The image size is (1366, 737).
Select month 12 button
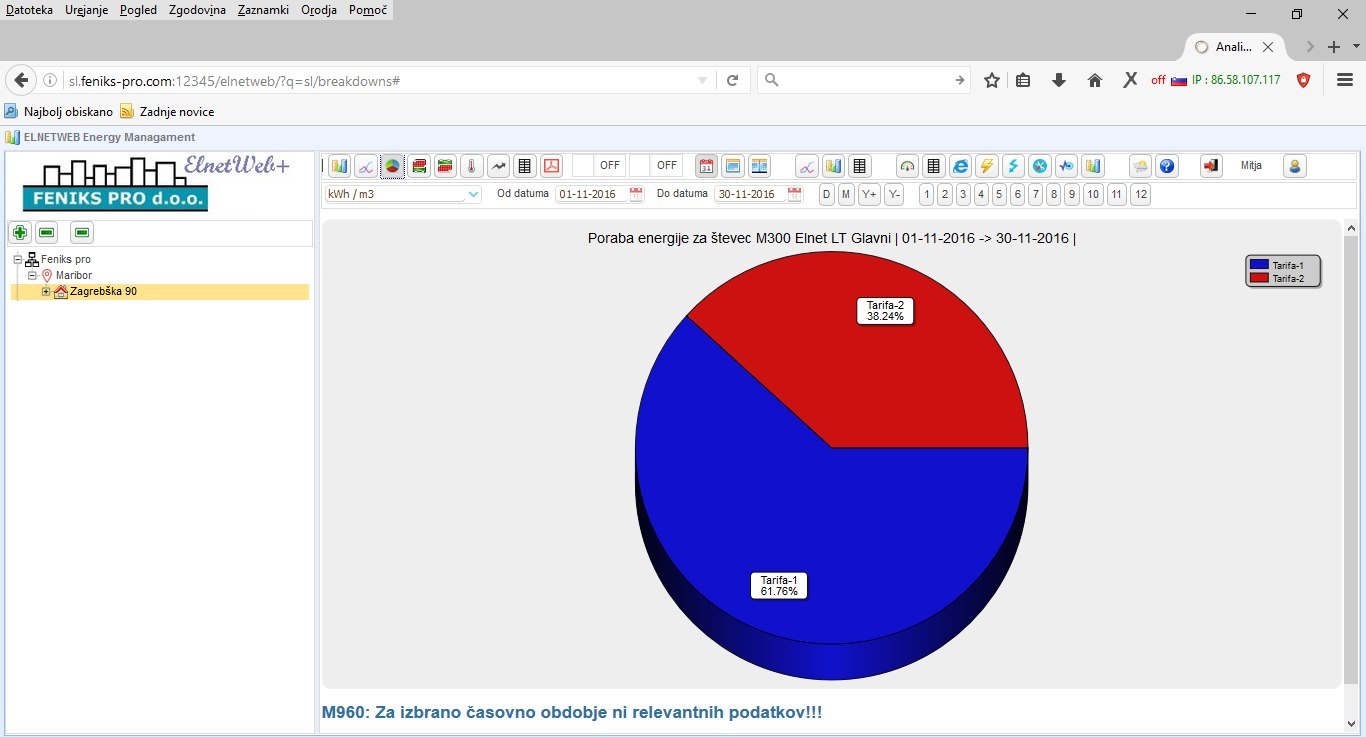pos(1141,195)
